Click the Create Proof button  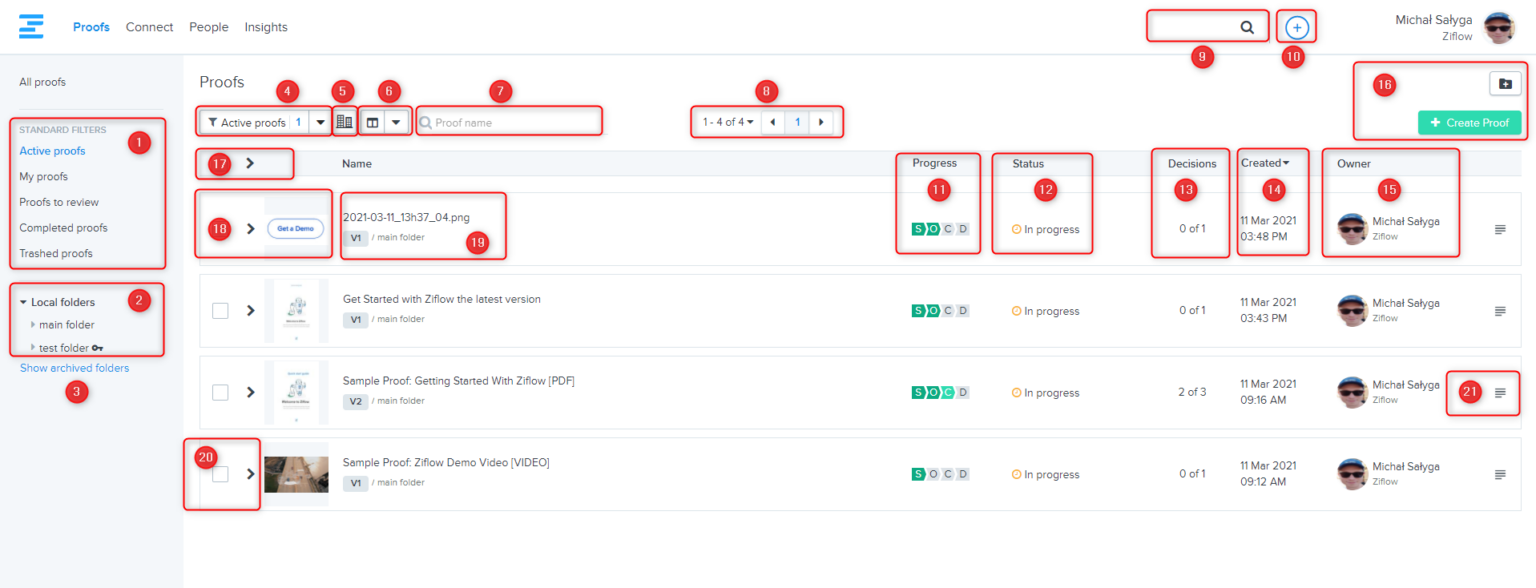pyautogui.click(x=1470, y=122)
